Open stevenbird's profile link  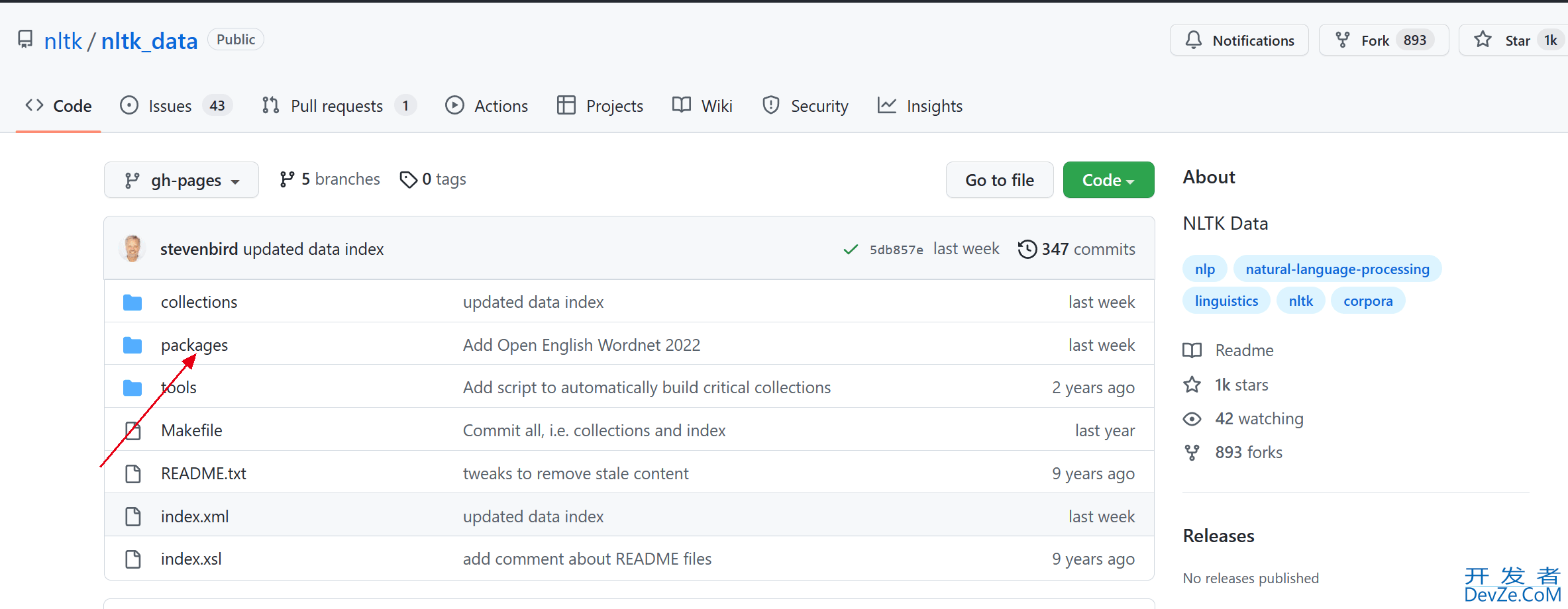[199, 249]
